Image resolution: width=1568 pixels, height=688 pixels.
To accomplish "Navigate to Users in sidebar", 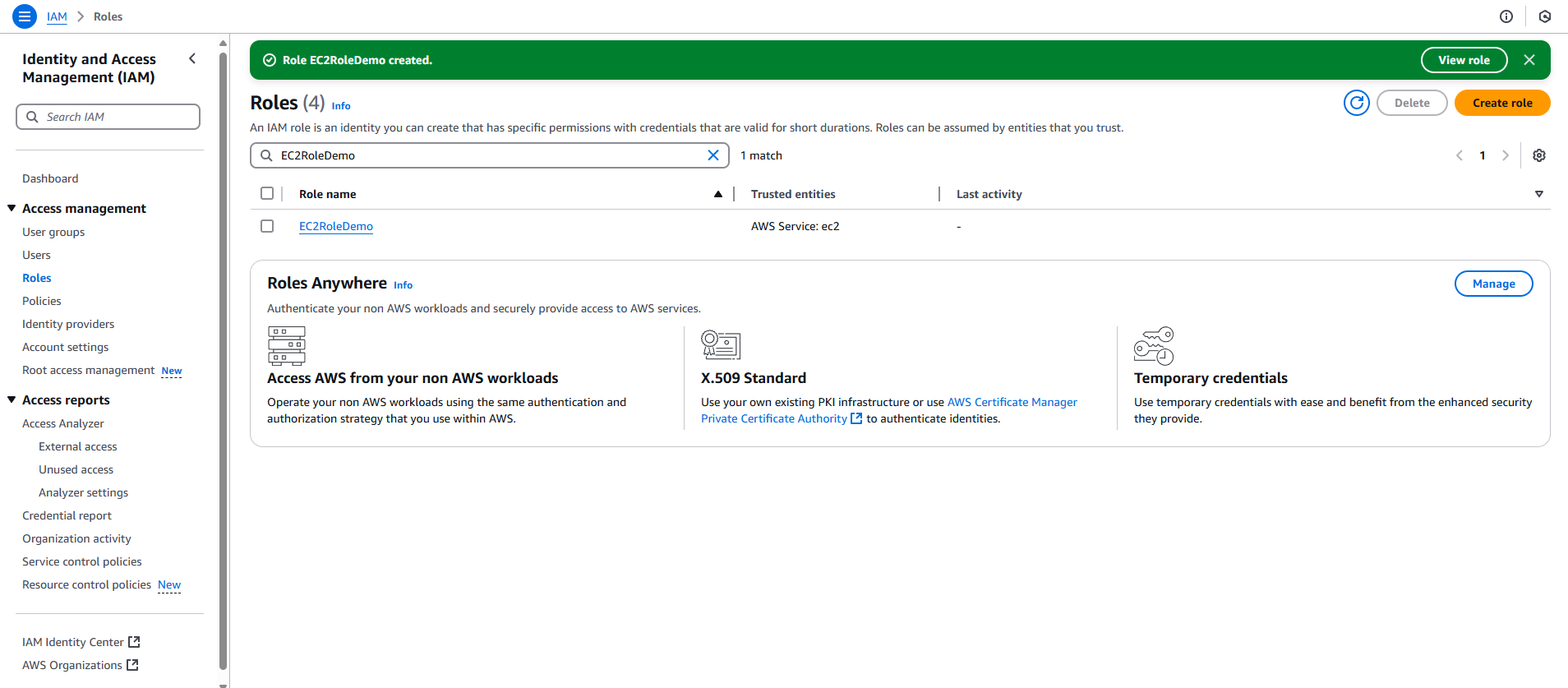I will tap(36, 255).
